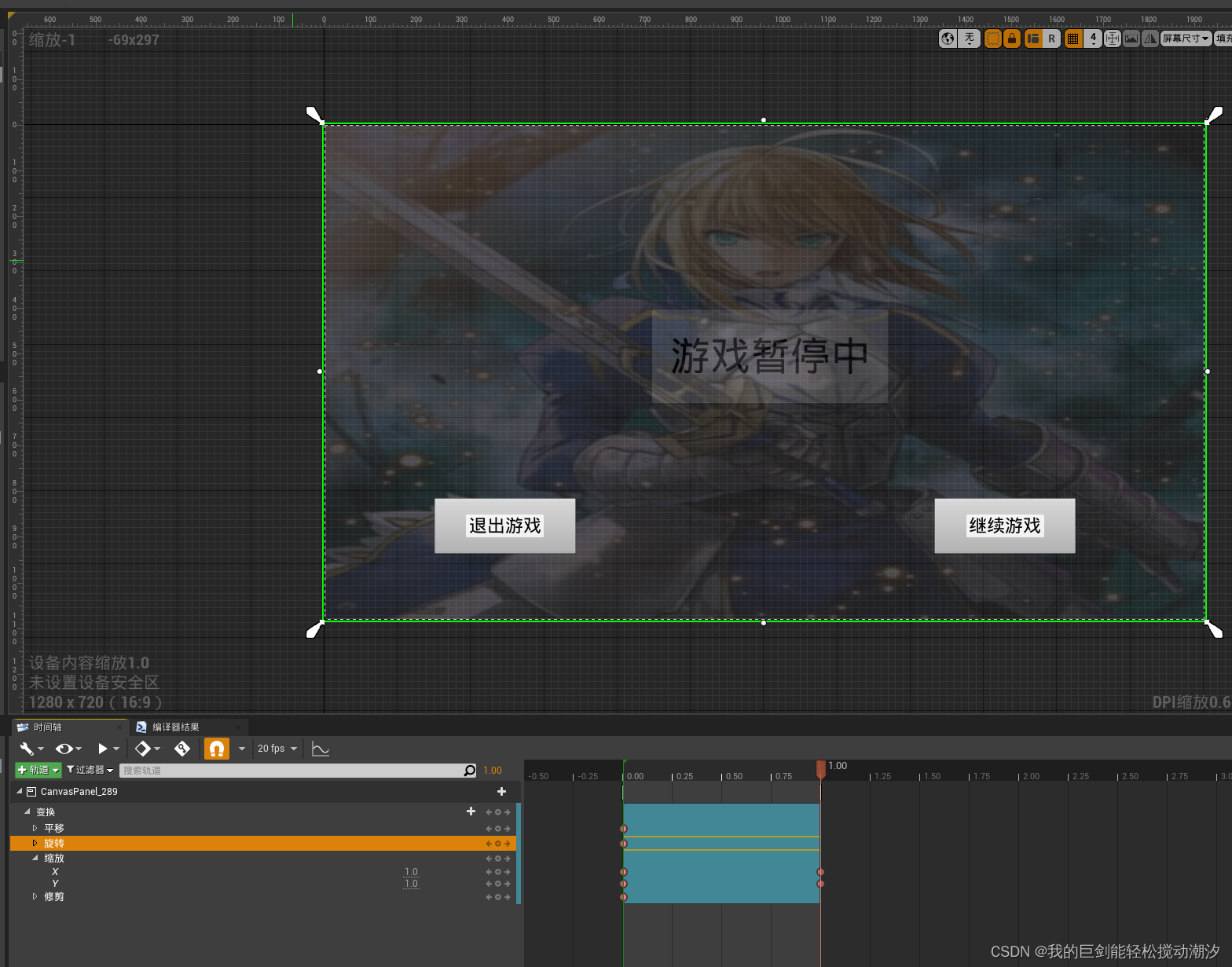Screen dimensions: 1232x967
Task: Collapse the 缩放 scale row
Action: pos(35,858)
